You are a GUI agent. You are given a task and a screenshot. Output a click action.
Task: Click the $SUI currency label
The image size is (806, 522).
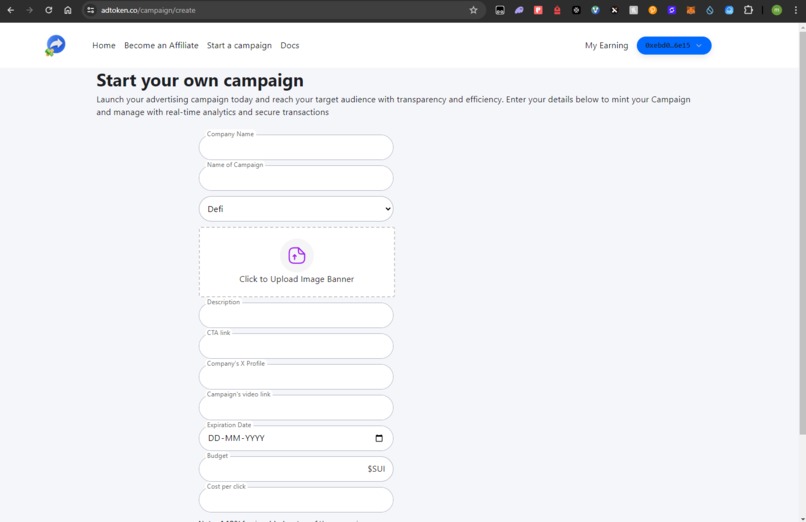point(376,469)
